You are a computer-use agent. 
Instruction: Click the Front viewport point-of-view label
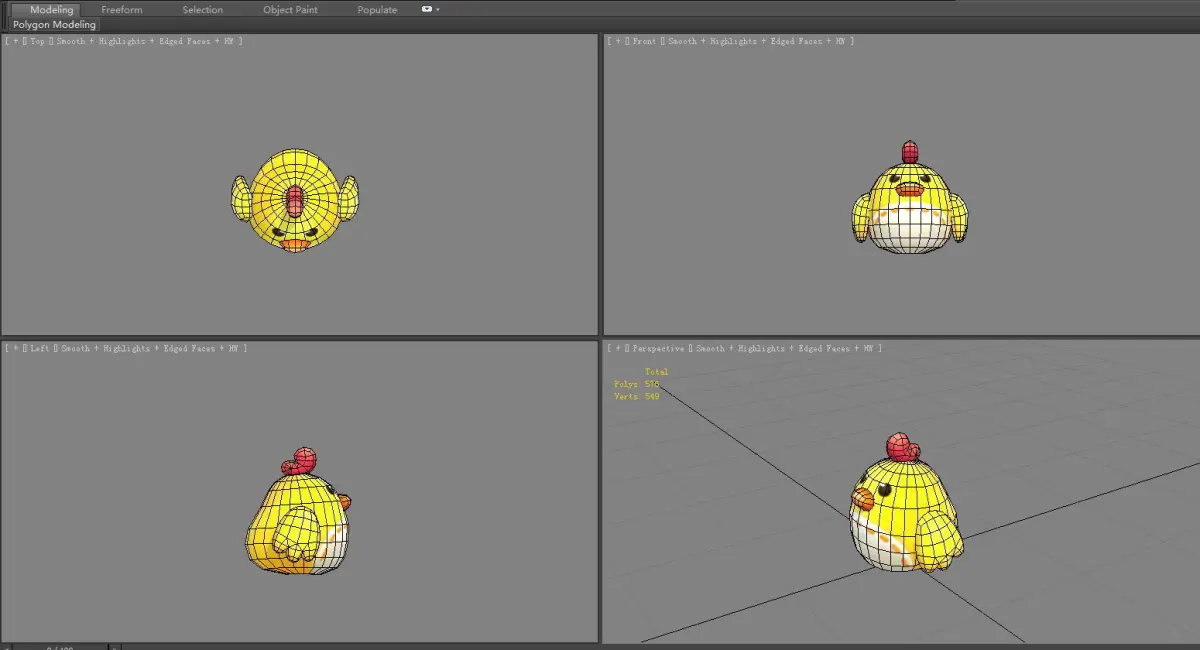pos(644,41)
